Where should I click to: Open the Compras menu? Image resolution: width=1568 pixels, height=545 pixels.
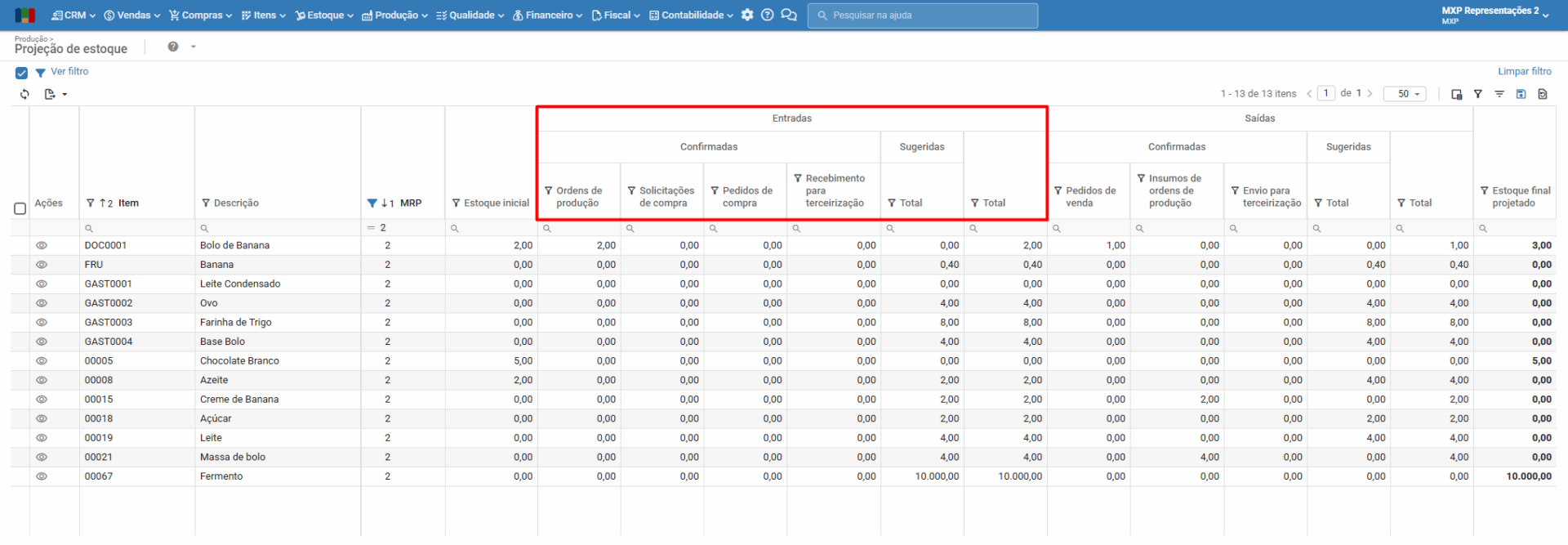coord(200,15)
